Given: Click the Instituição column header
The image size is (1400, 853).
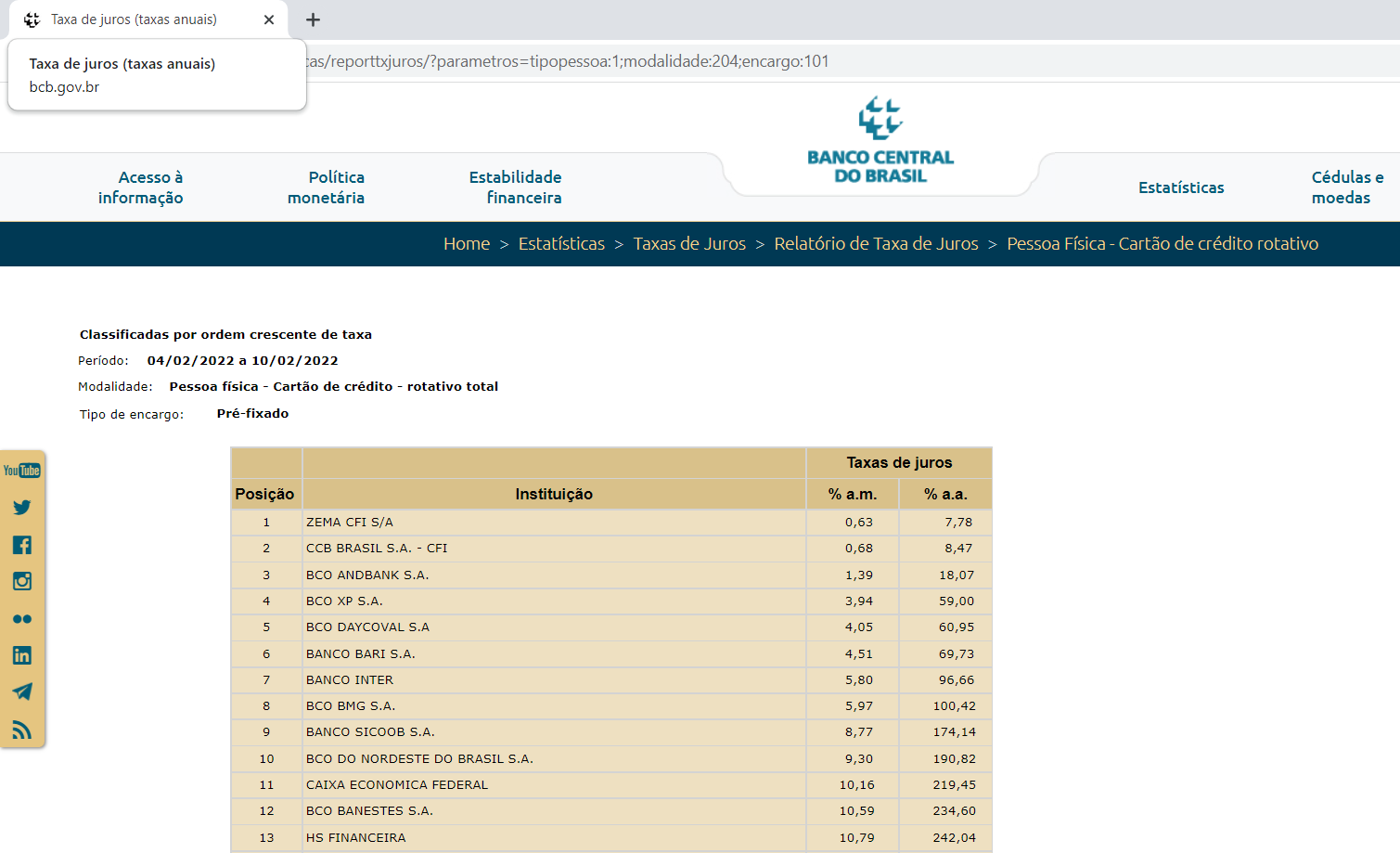Looking at the screenshot, I should [554, 494].
